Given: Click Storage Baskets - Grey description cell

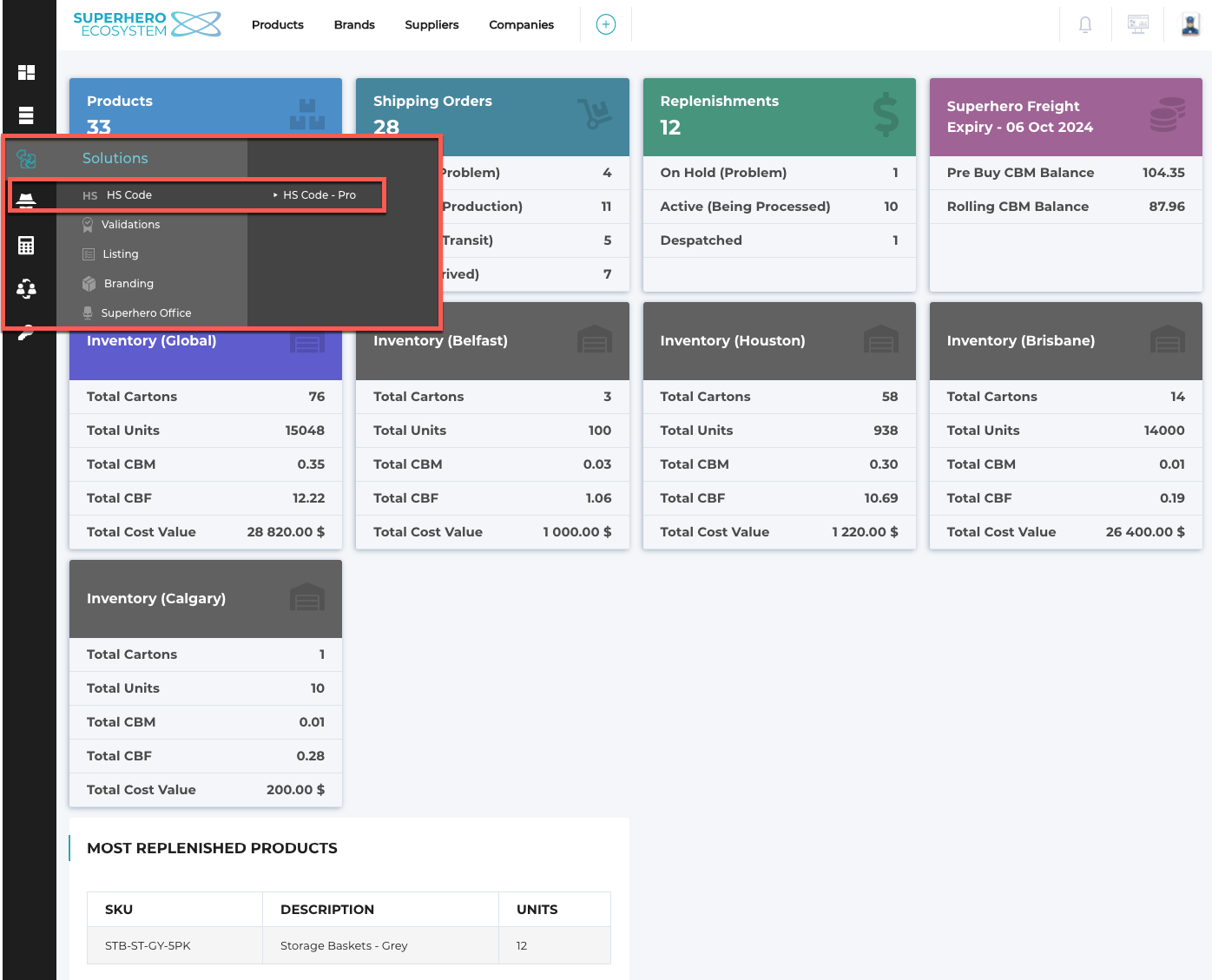Looking at the screenshot, I should [380, 945].
